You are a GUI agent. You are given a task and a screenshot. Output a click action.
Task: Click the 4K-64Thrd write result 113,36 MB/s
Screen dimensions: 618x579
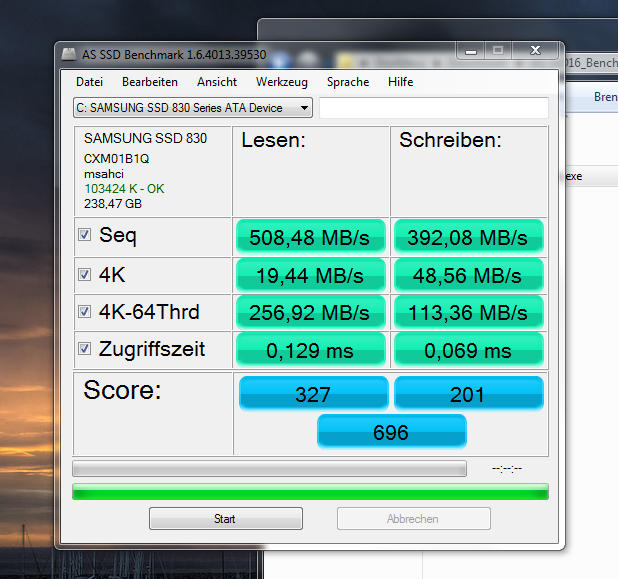(469, 312)
